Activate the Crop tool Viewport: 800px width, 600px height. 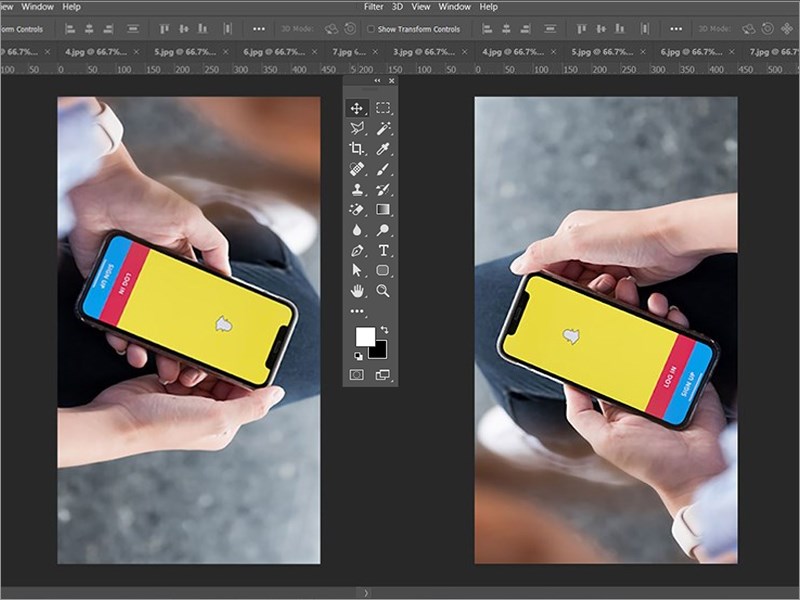(x=357, y=148)
